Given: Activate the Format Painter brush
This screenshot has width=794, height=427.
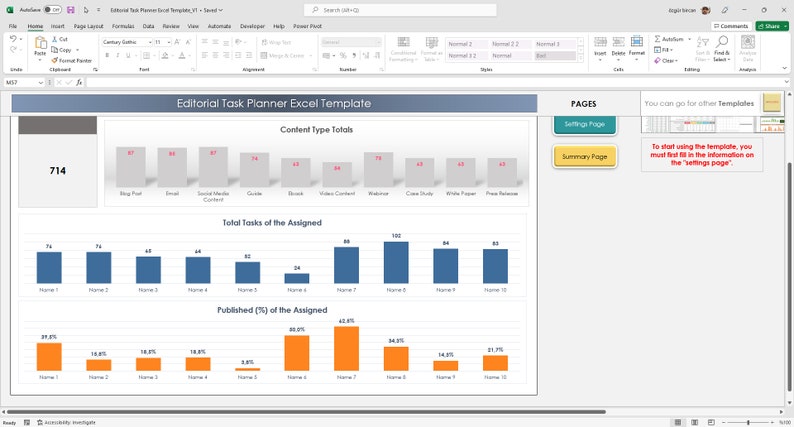Looking at the screenshot, I should pyautogui.click(x=55, y=60).
